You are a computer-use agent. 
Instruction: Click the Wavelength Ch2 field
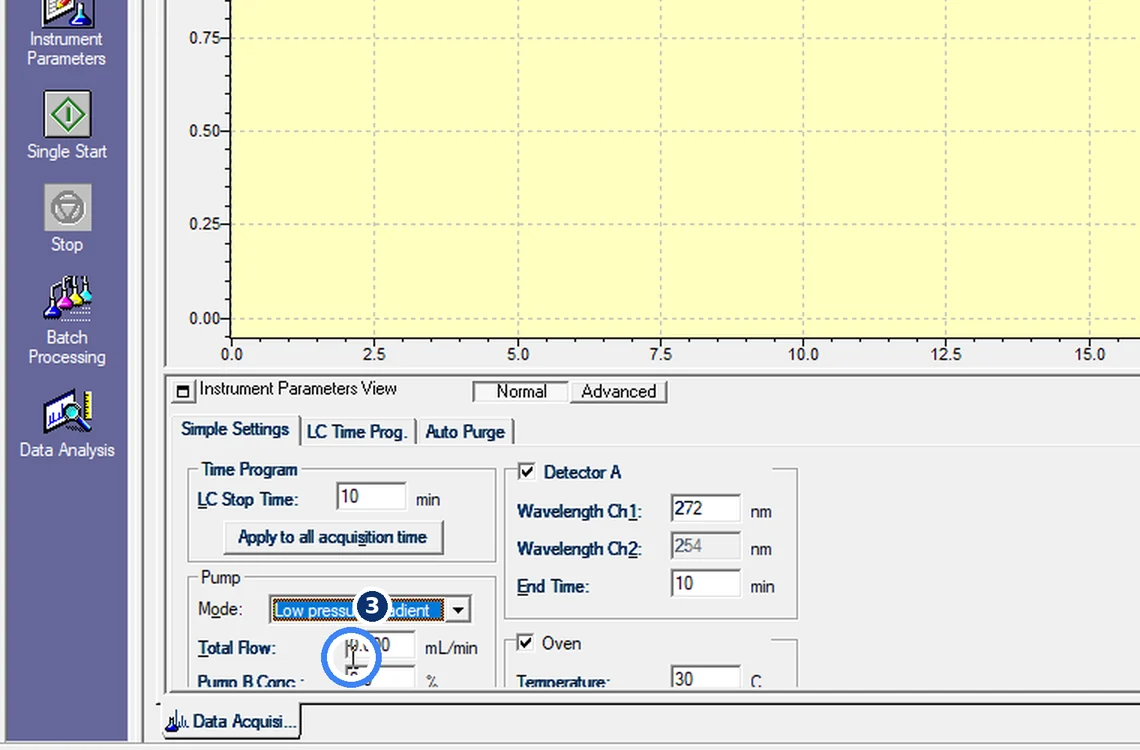tap(705, 546)
